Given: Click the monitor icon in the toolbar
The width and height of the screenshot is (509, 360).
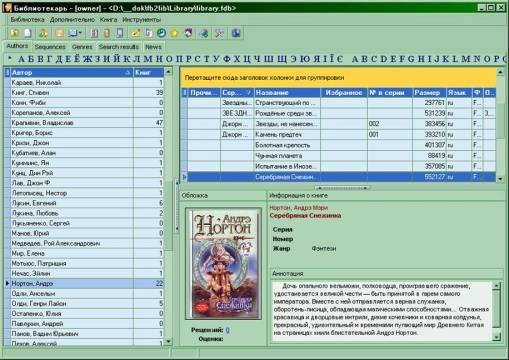Looking at the screenshot, I should coord(73,33).
